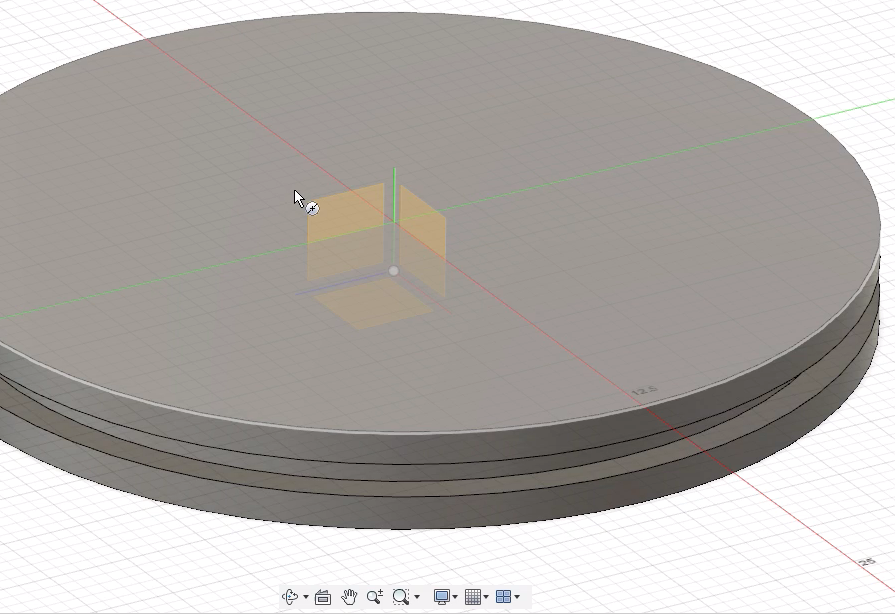Select the Pan hand tool

pos(349,597)
